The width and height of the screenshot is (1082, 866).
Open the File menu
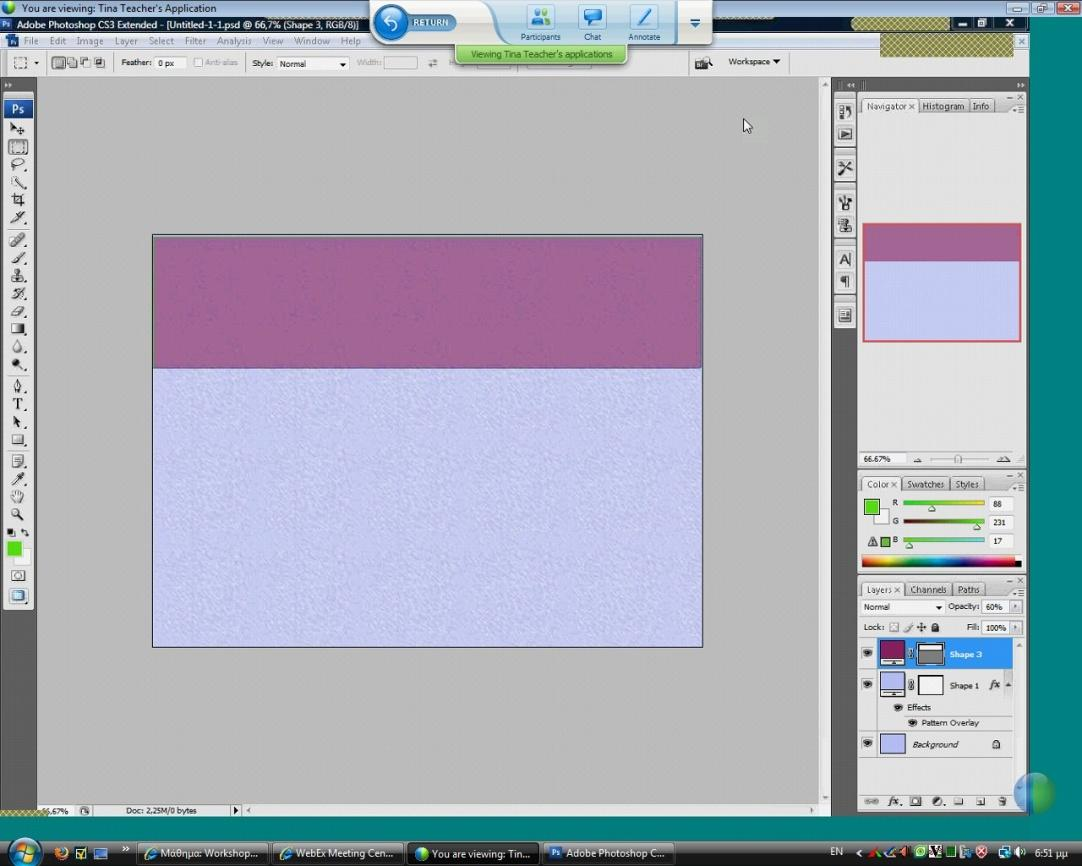click(31, 41)
